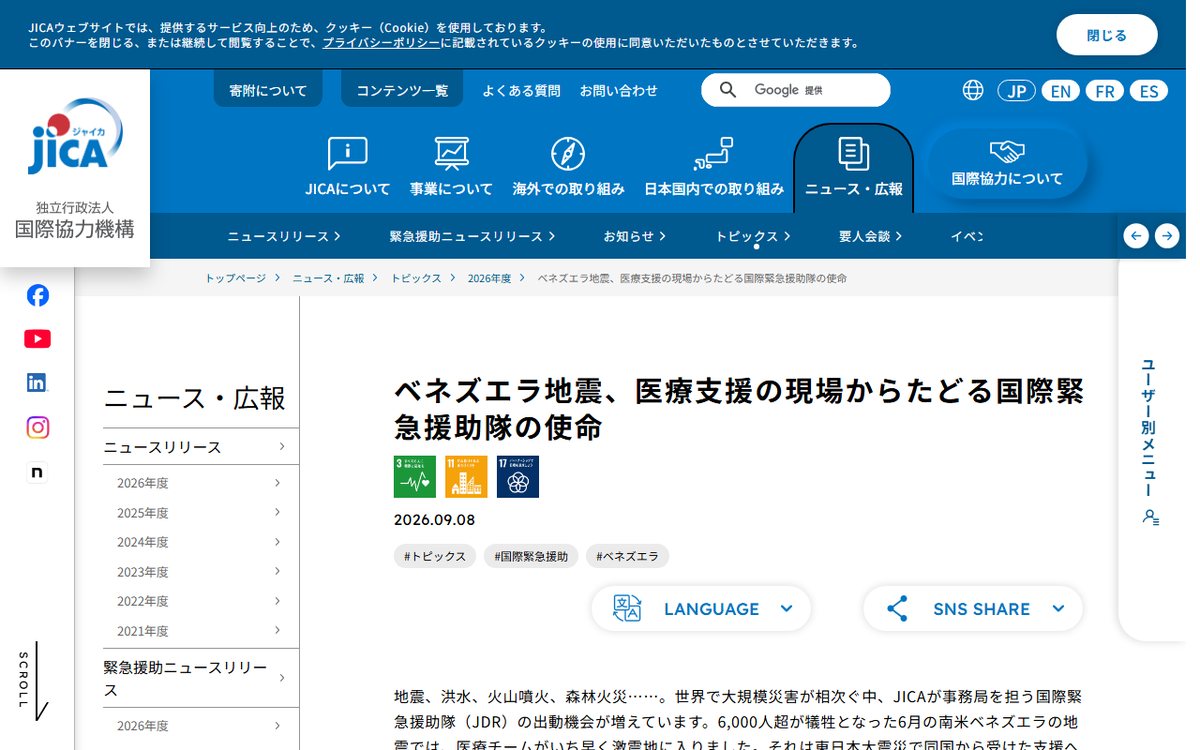The height and width of the screenshot is (750, 1200).
Task: Open 日本国内での取り組み menu
Action: [x=713, y=166]
